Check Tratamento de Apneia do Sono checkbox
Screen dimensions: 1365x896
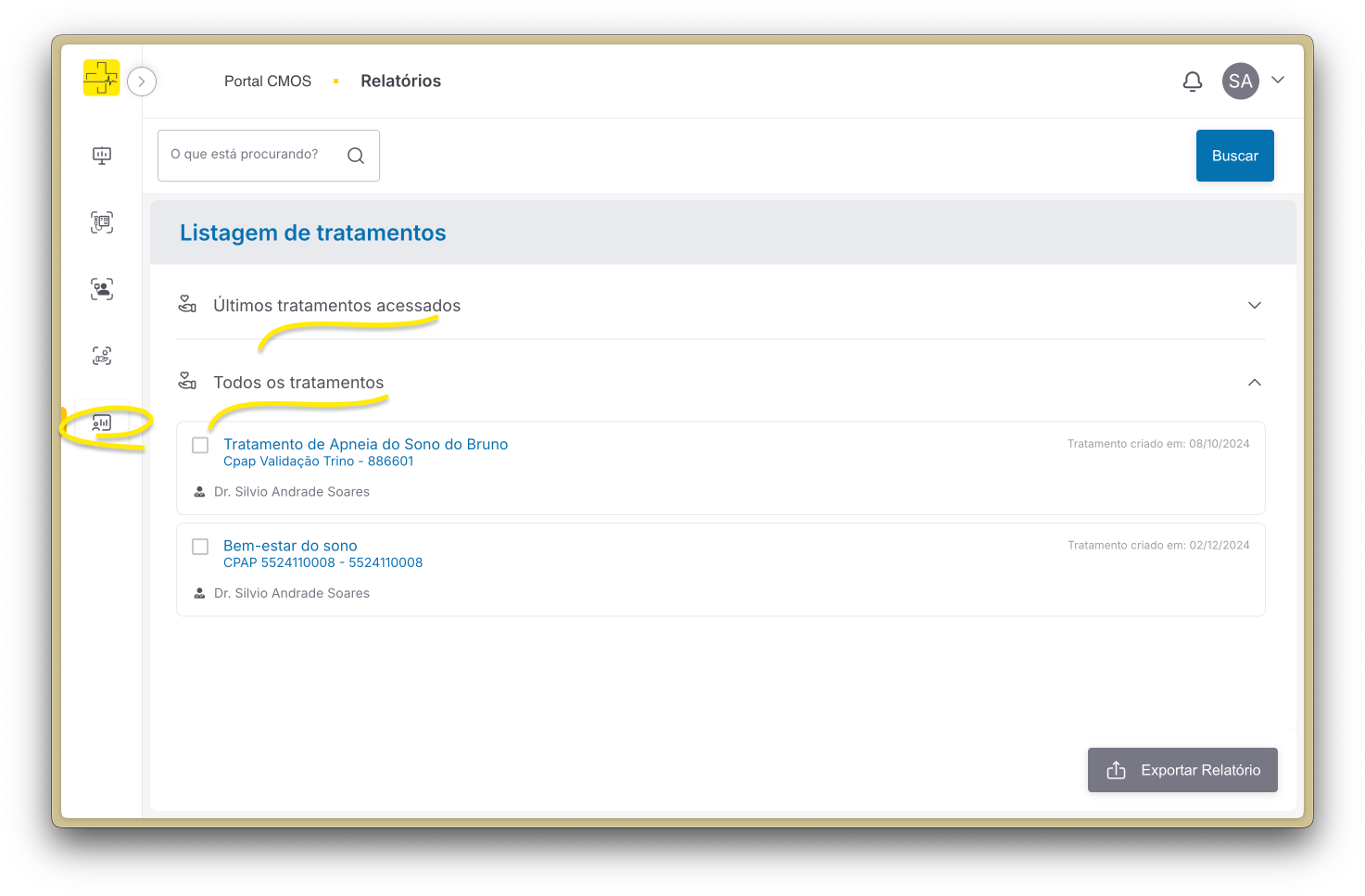point(200,446)
